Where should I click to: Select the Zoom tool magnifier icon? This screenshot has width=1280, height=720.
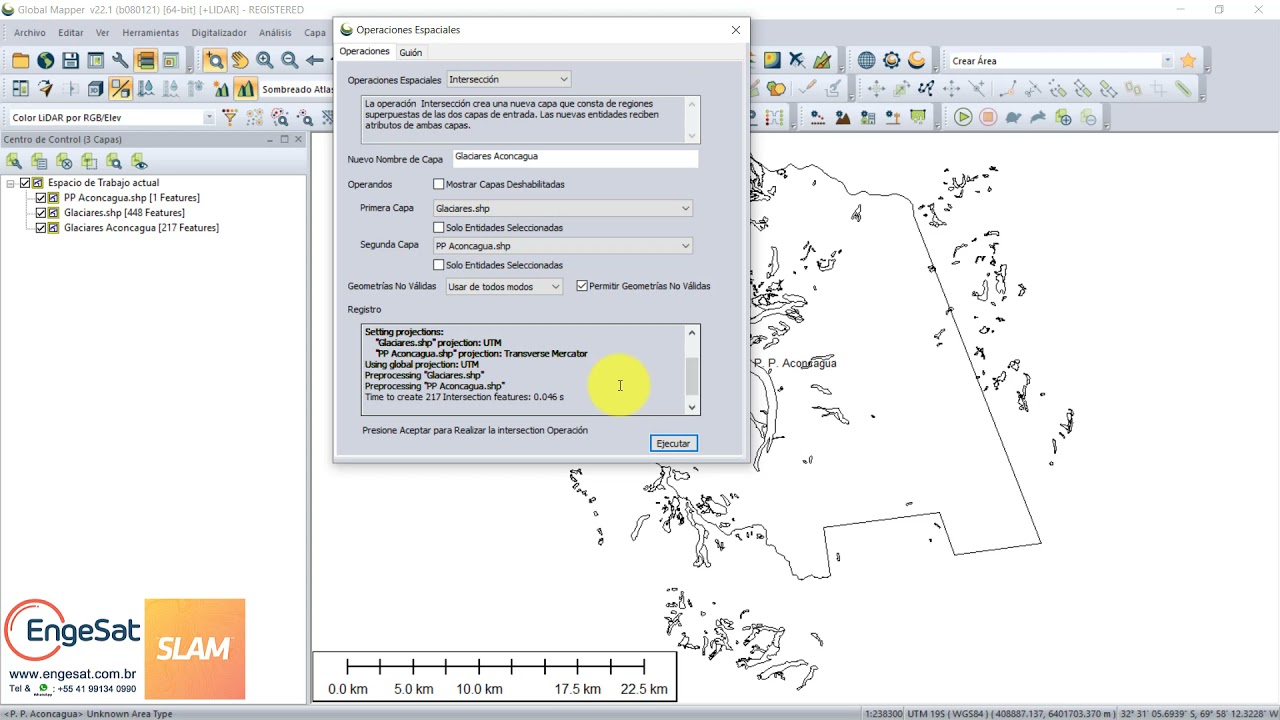(x=215, y=61)
